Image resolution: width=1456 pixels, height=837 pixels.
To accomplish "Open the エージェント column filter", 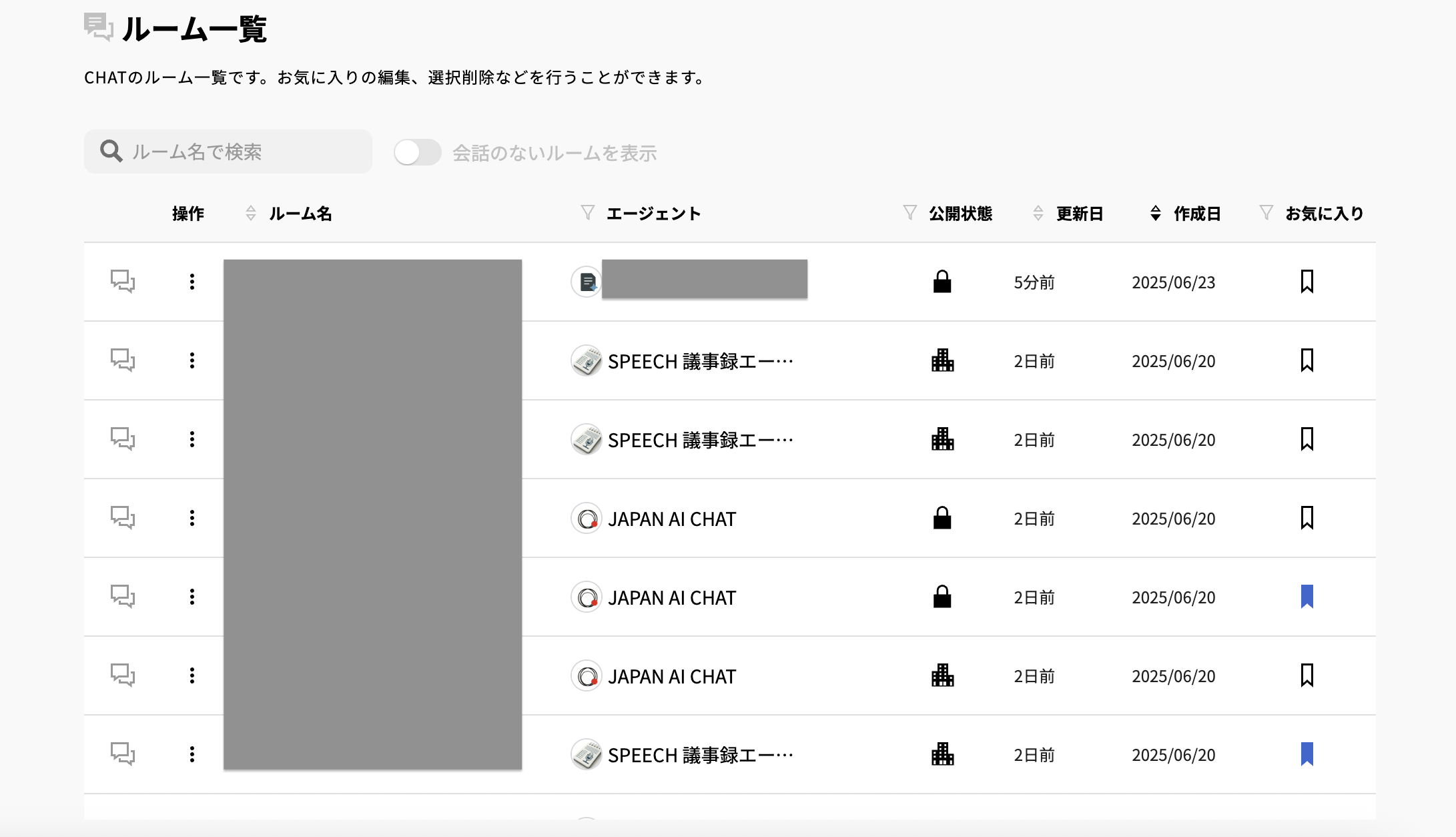I will (x=587, y=213).
